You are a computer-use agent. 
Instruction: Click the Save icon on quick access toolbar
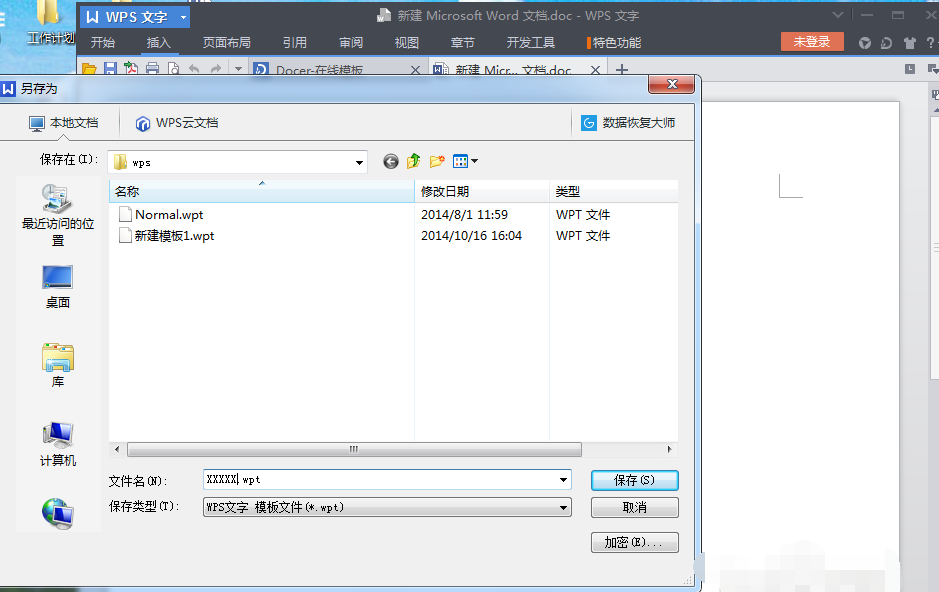[110, 68]
